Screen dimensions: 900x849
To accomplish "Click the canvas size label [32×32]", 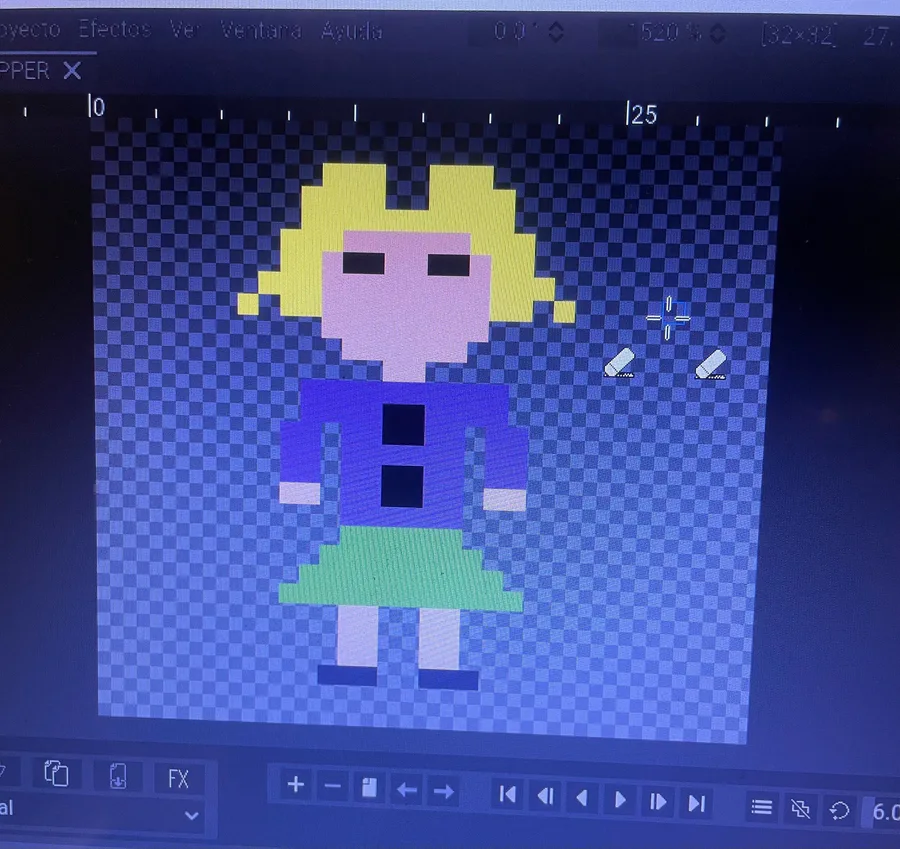I will [x=799, y=36].
